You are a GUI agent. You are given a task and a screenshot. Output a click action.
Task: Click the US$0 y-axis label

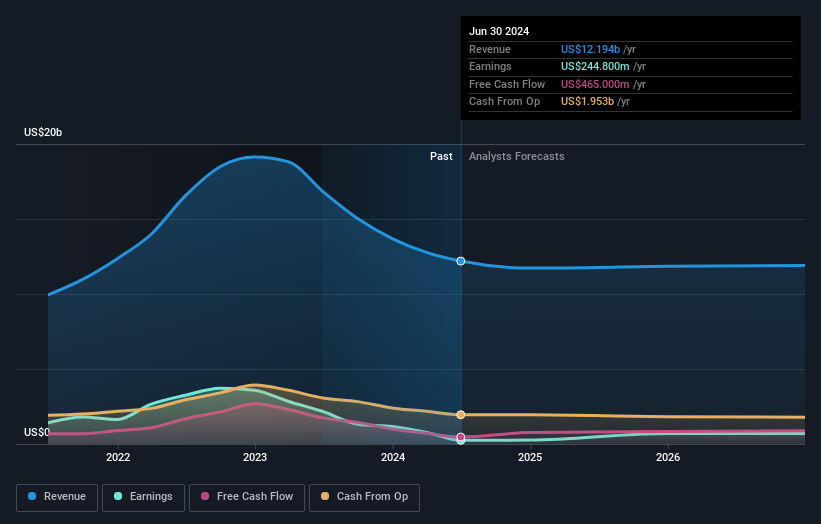click(37, 432)
